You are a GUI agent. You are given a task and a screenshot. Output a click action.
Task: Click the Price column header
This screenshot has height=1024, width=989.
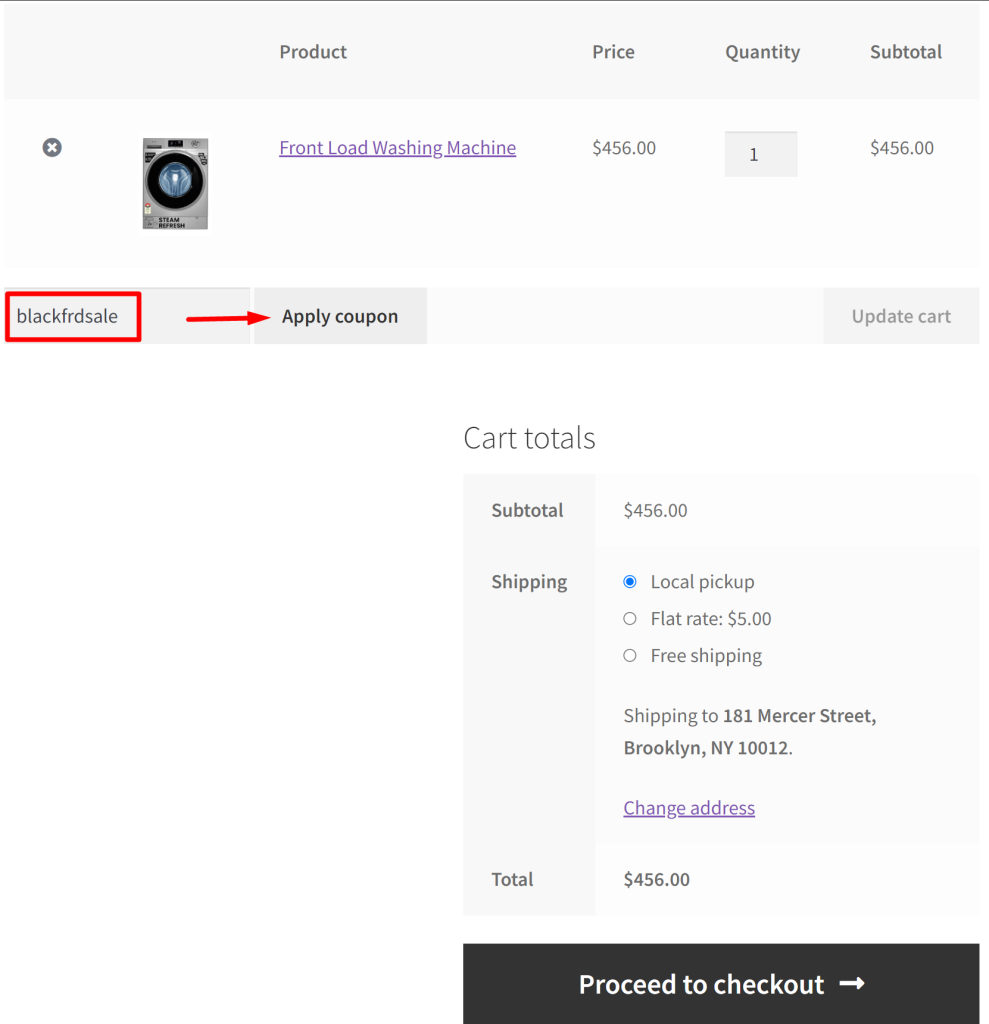click(613, 52)
